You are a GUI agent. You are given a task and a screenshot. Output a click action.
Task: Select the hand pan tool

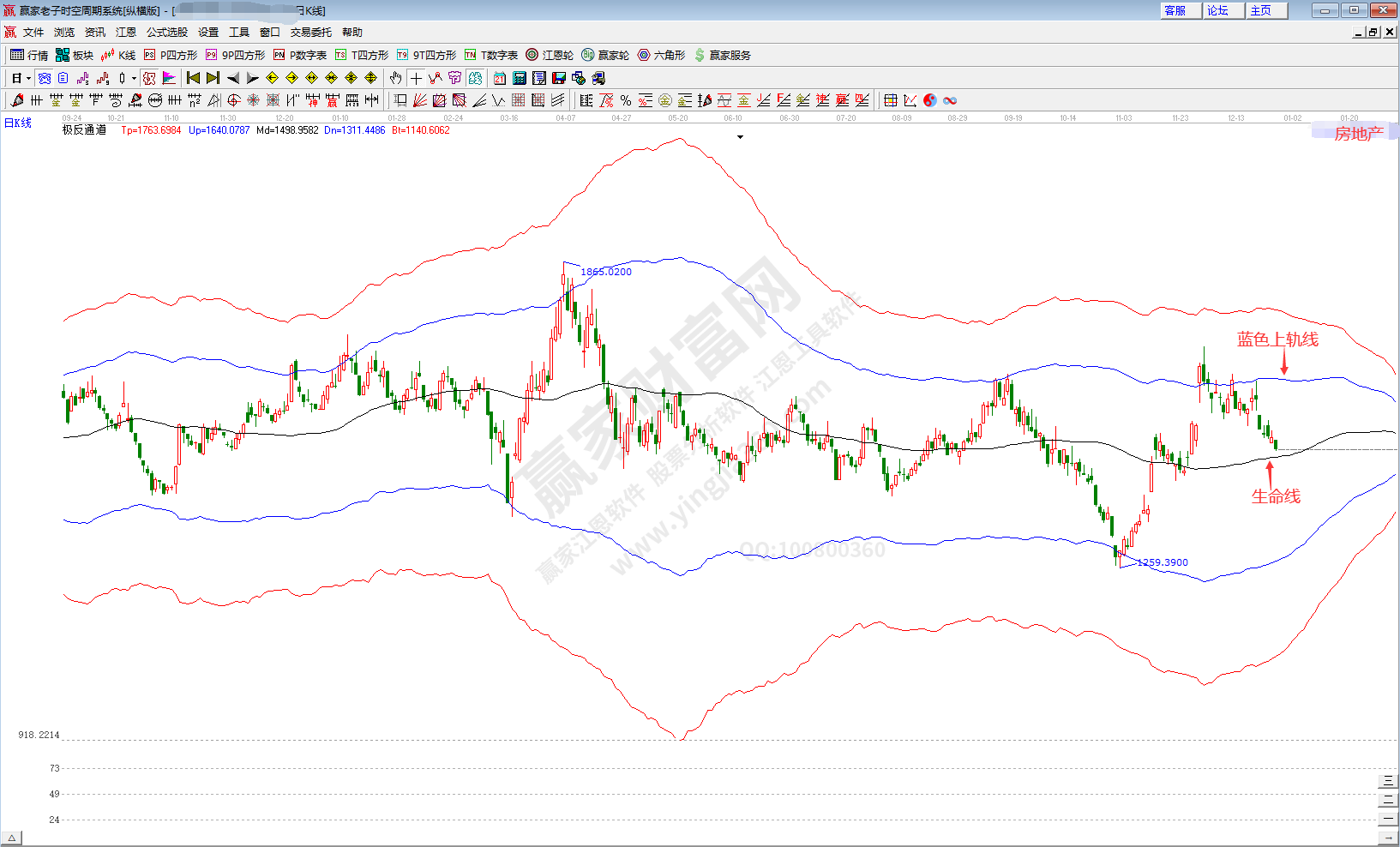click(x=395, y=78)
